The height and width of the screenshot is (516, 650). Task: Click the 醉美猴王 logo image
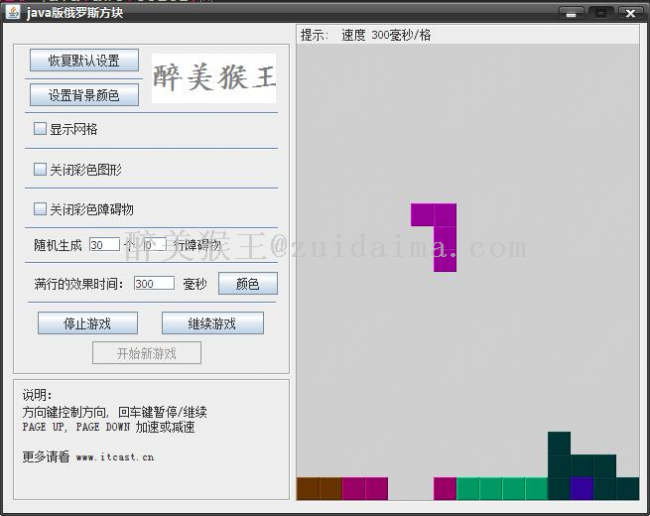point(213,78)
